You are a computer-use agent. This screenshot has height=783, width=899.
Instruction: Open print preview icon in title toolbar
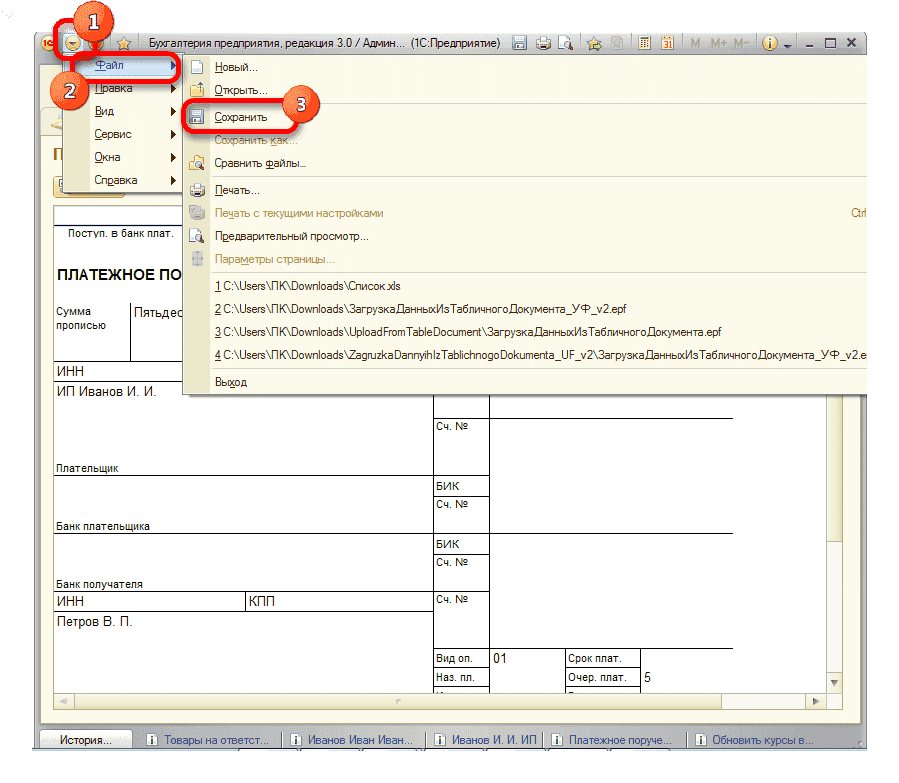565,43
